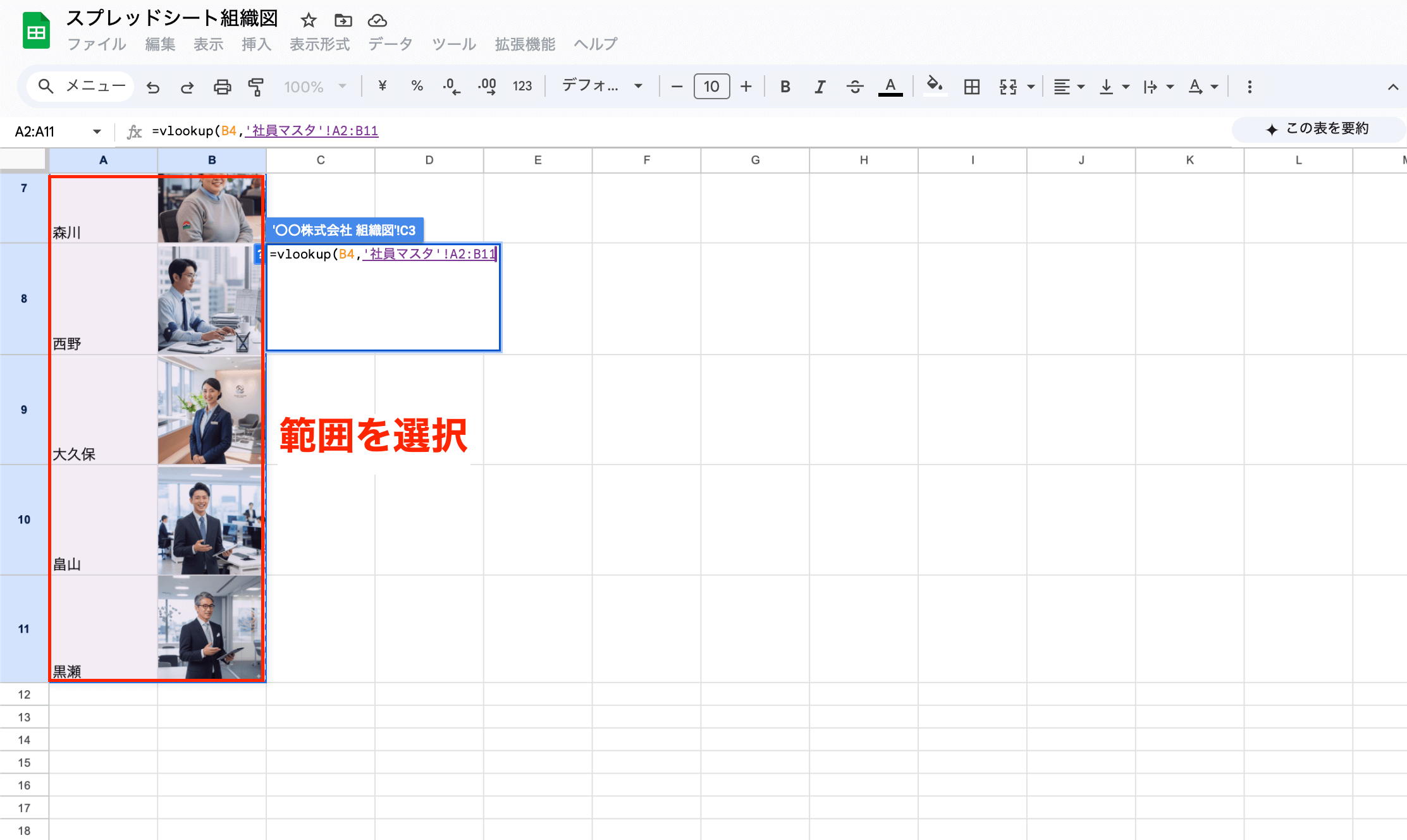
Task: Open the fill color tool
Action: click(935, 87)
